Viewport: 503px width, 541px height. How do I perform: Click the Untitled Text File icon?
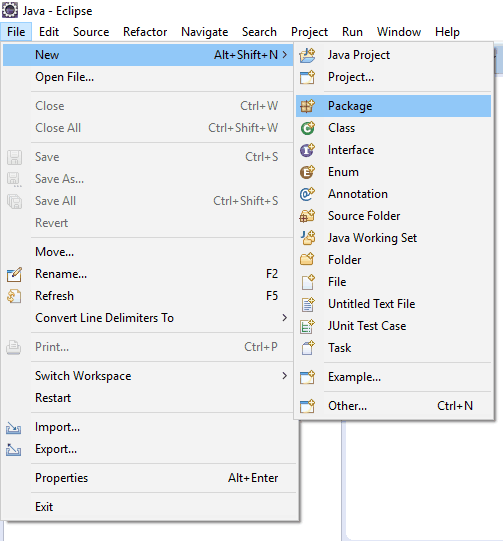[x=308, y=304]
